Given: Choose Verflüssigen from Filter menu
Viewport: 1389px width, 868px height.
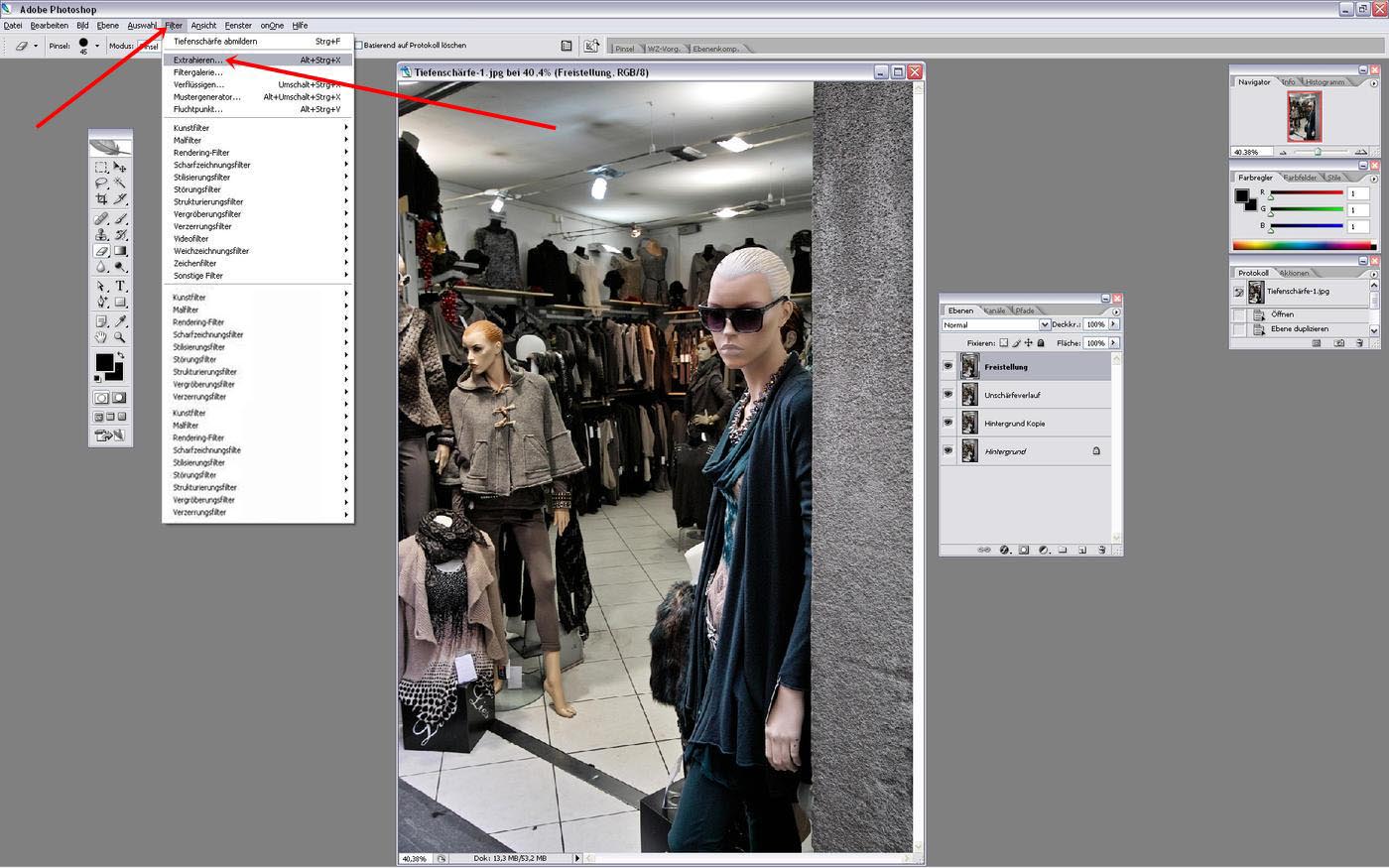Looking at the screenshot, I should coord(259,84).
